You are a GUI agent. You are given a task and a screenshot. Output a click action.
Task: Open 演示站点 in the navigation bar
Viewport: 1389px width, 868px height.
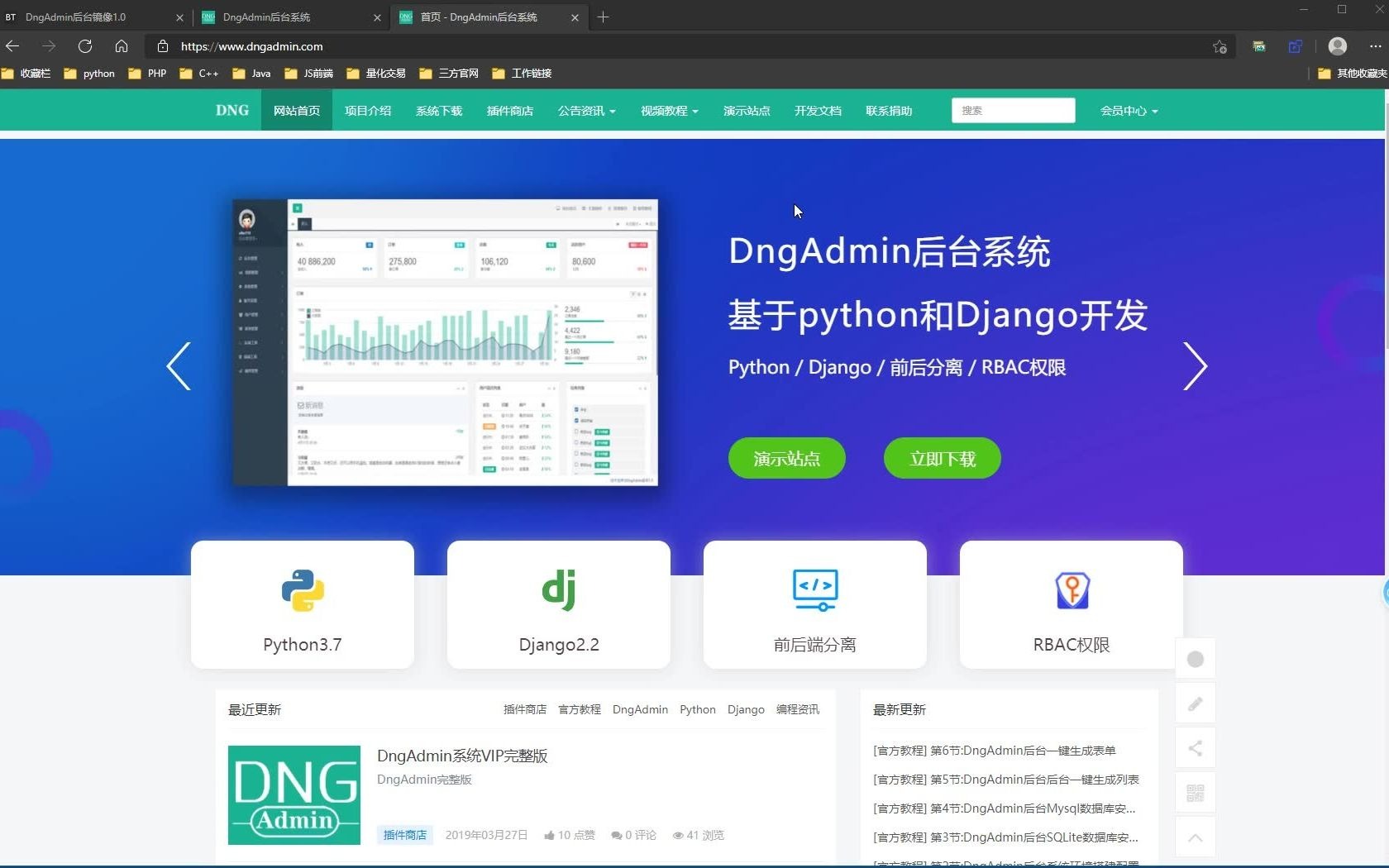pos(747,111)
